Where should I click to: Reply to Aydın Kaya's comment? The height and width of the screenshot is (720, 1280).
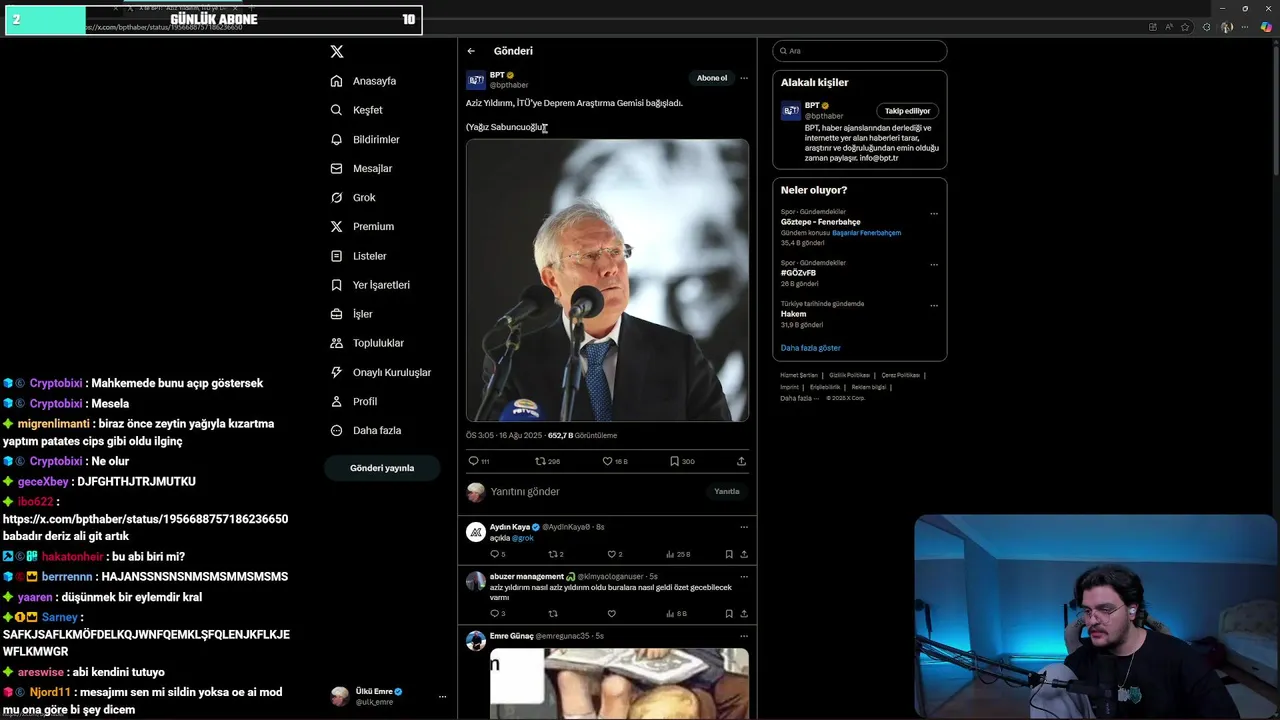click(497, 554)
